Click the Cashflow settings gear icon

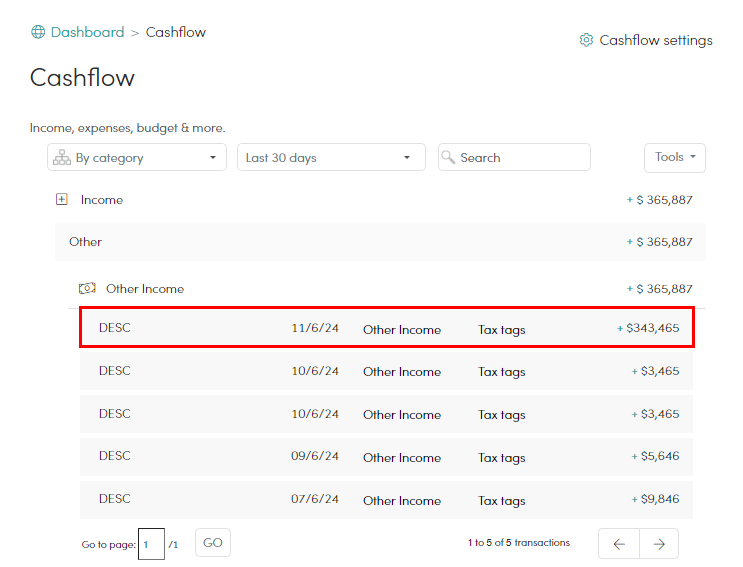[x=586, y=40]
